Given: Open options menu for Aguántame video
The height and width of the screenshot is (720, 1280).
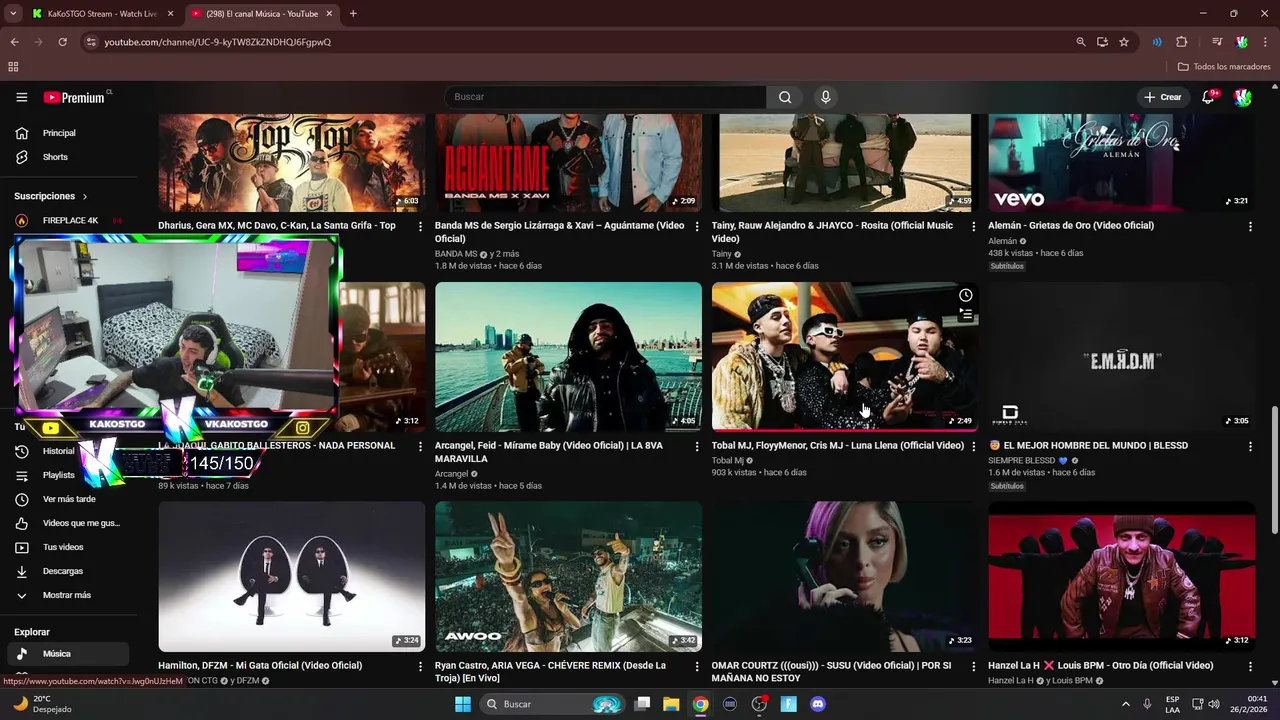Looking at the screenshot, I should 697,227.
